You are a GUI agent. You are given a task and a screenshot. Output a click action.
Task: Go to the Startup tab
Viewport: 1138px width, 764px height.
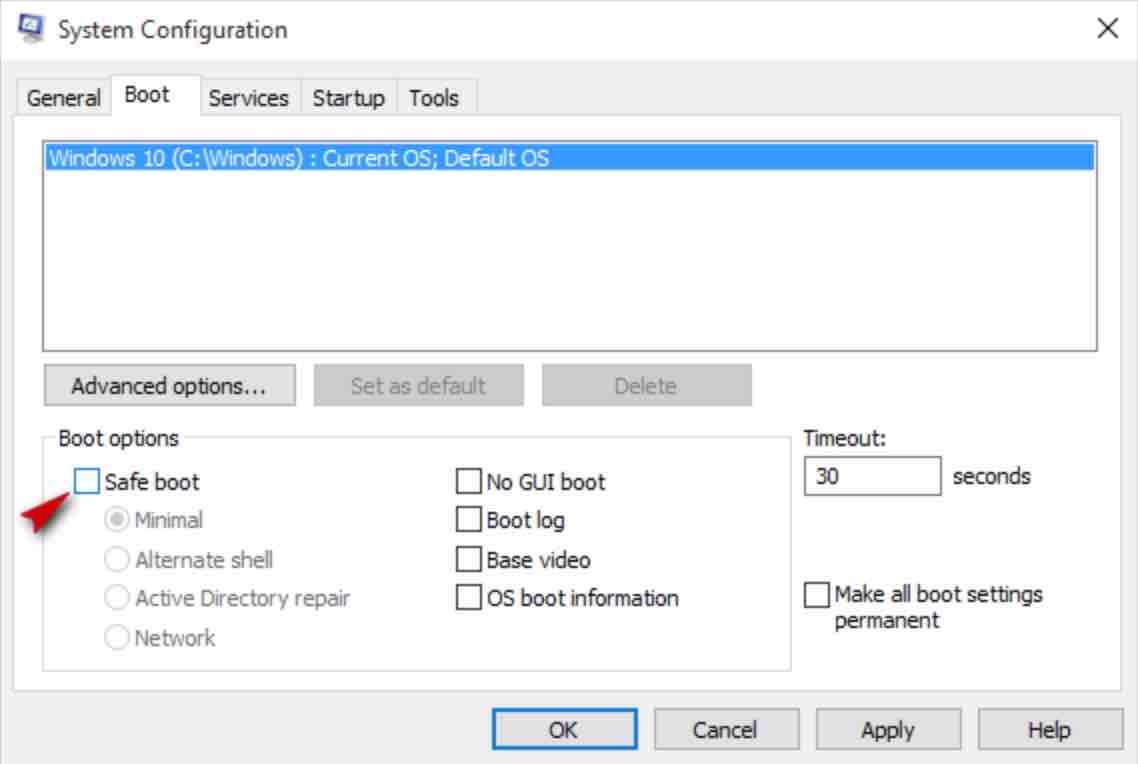click(x=348, y=97)
